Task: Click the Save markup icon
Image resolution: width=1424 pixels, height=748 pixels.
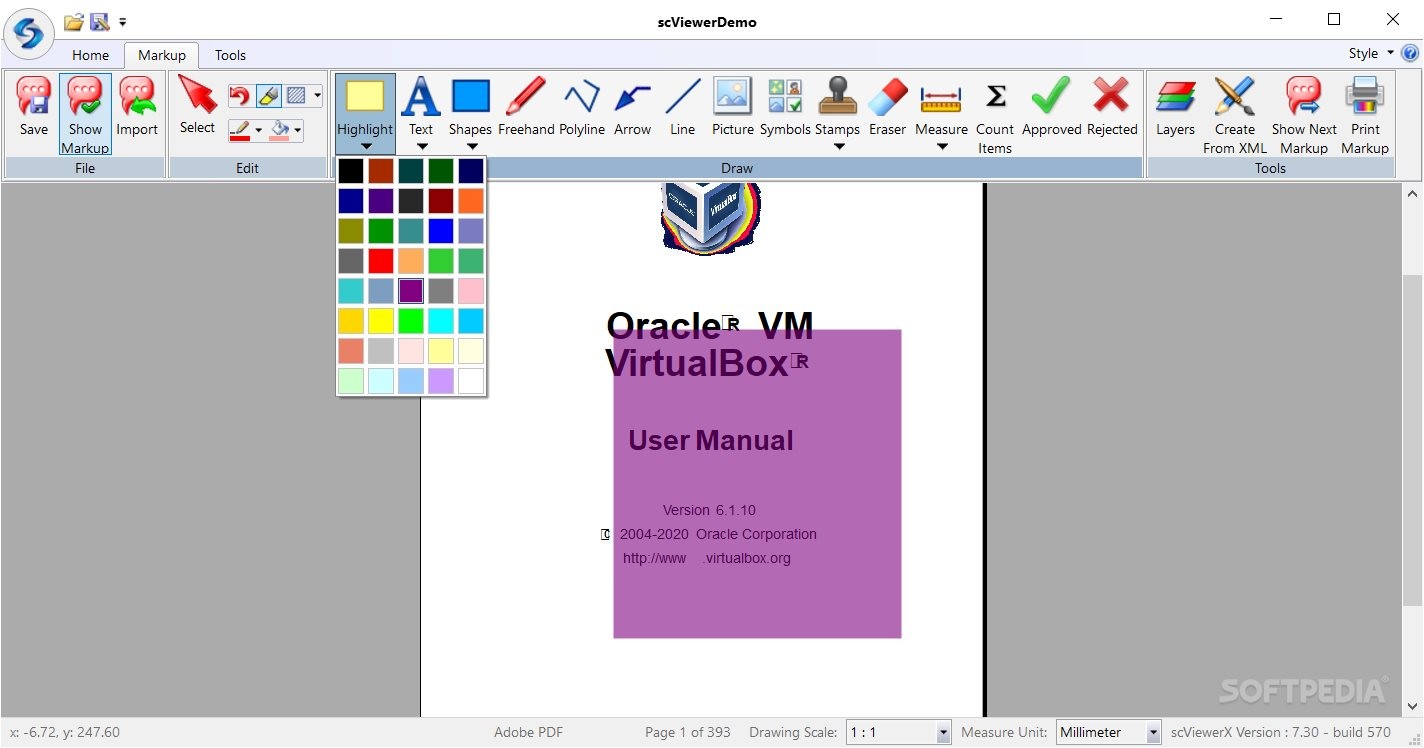Action: pos(34,107)
